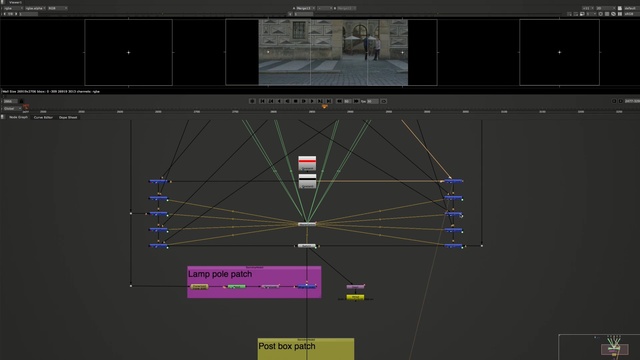Click the viewer lock icon

click(22, 101)
